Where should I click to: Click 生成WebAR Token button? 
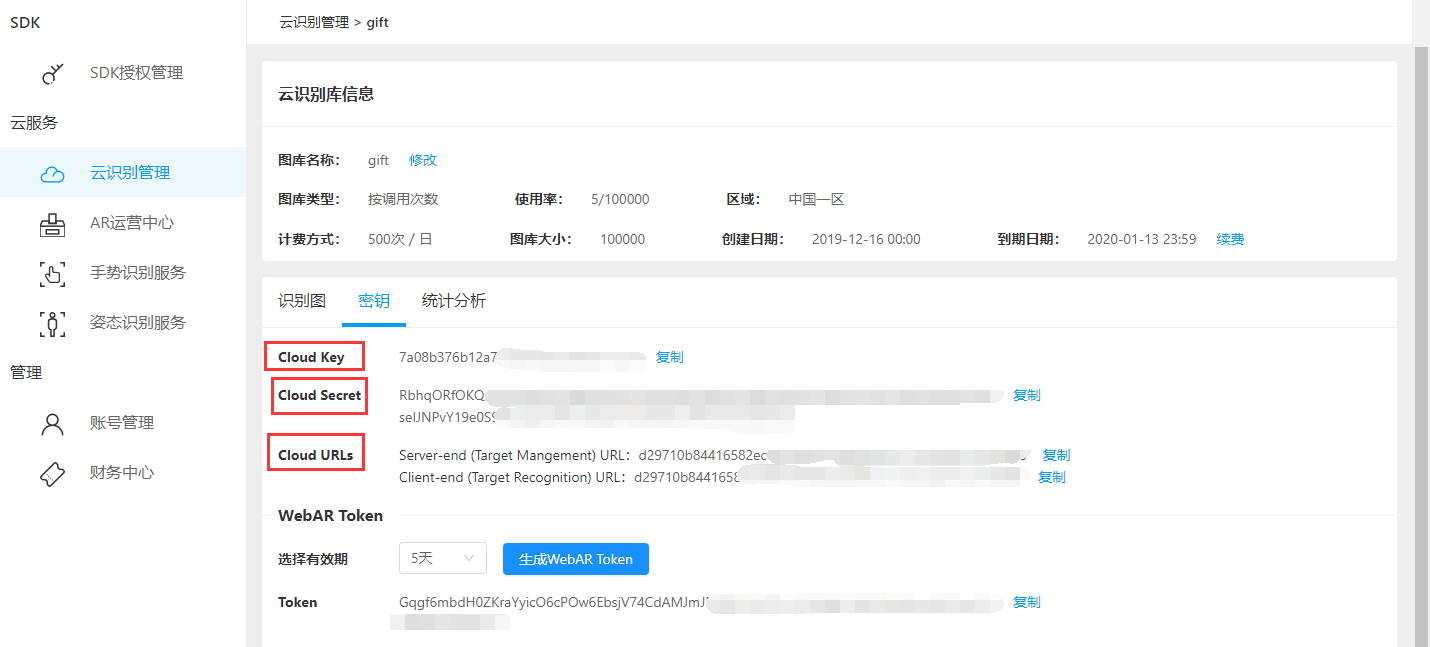click(576, 559)
